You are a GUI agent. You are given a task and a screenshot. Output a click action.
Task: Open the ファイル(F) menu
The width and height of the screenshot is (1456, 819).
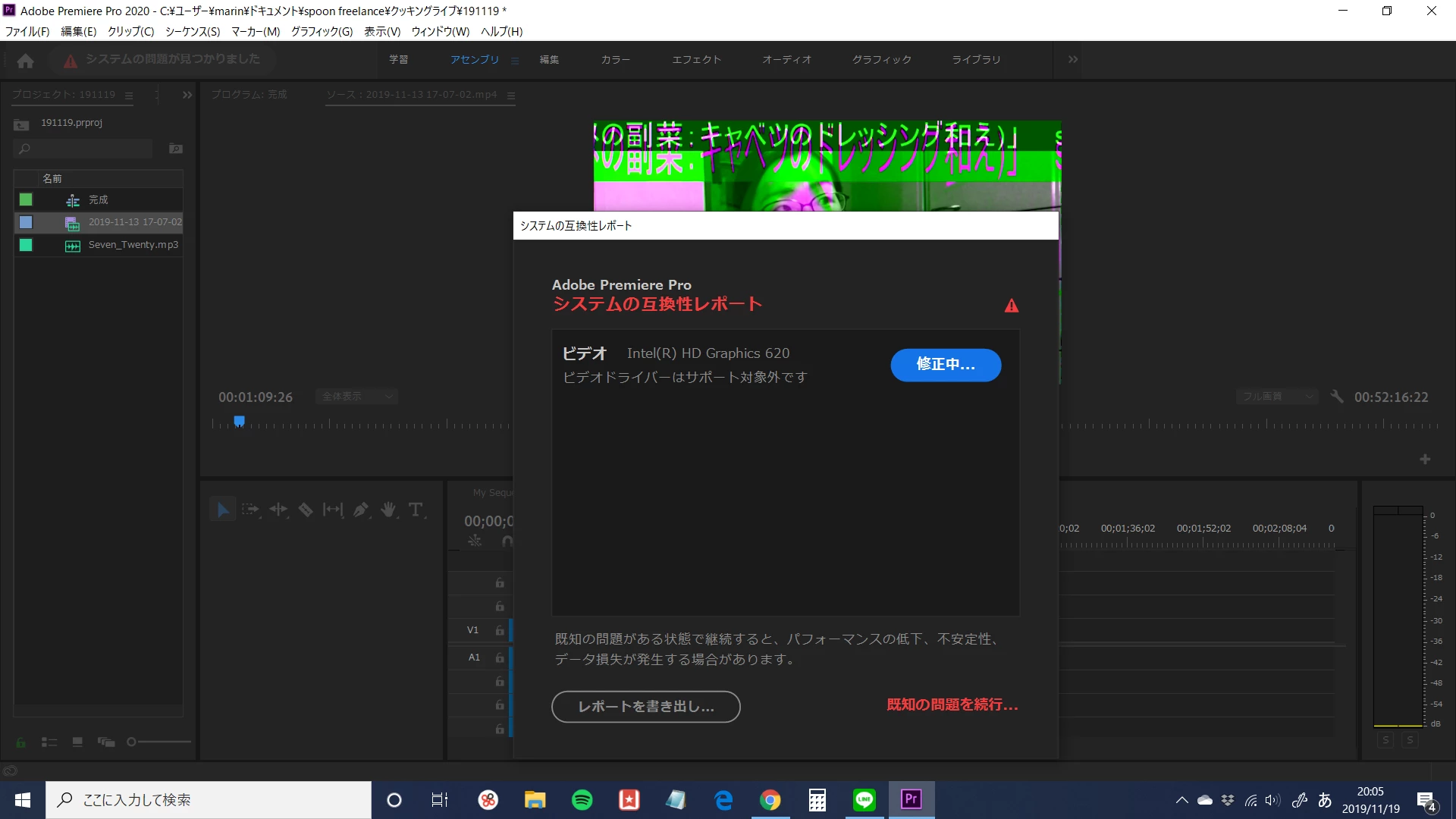coord(27,32)
